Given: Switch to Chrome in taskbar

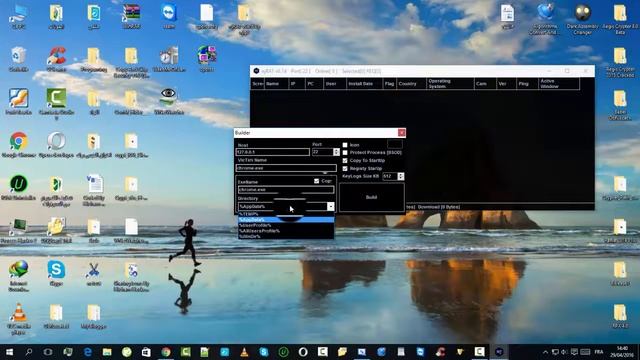Looking at the screenshot, I should click(x=166, y=352).
